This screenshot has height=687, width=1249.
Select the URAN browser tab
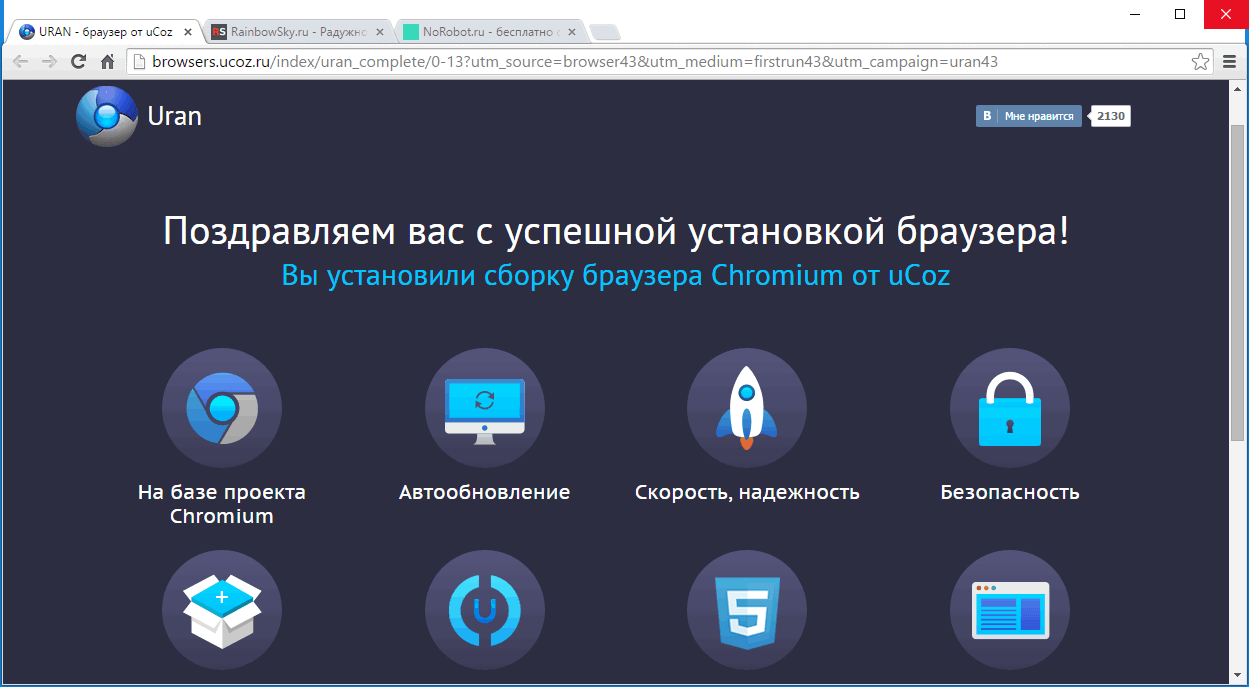(105, 32)
